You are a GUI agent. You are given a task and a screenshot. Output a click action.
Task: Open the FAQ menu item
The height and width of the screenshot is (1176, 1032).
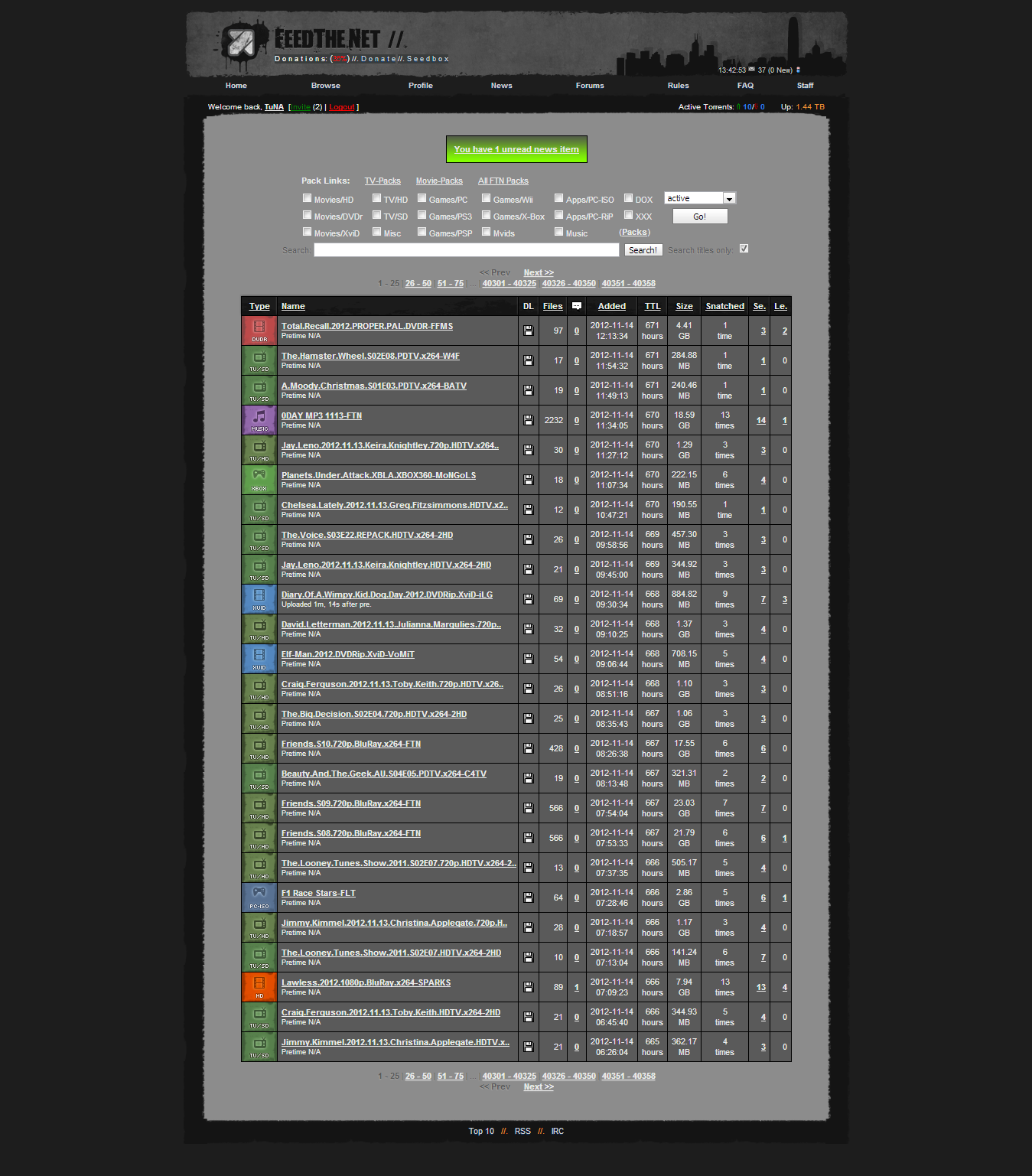[x=745, y=86]
